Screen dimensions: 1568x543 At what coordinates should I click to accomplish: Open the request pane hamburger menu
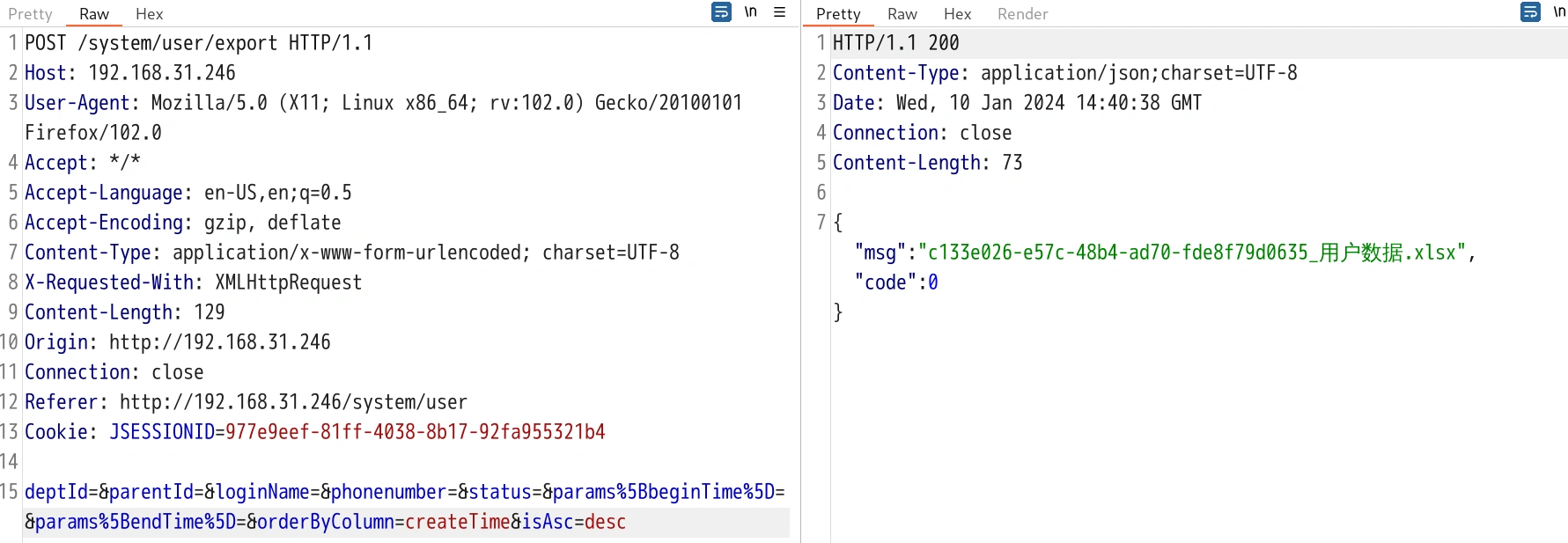click(779, 12)
